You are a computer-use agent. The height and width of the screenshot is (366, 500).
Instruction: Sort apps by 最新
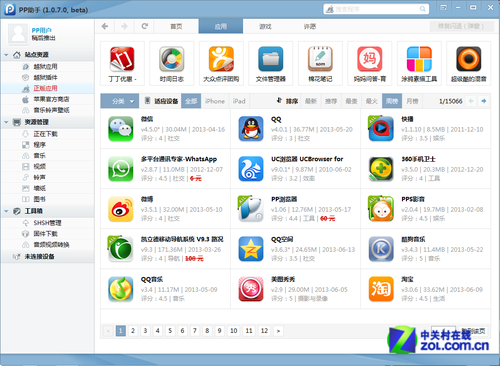(x=311, y=101)
